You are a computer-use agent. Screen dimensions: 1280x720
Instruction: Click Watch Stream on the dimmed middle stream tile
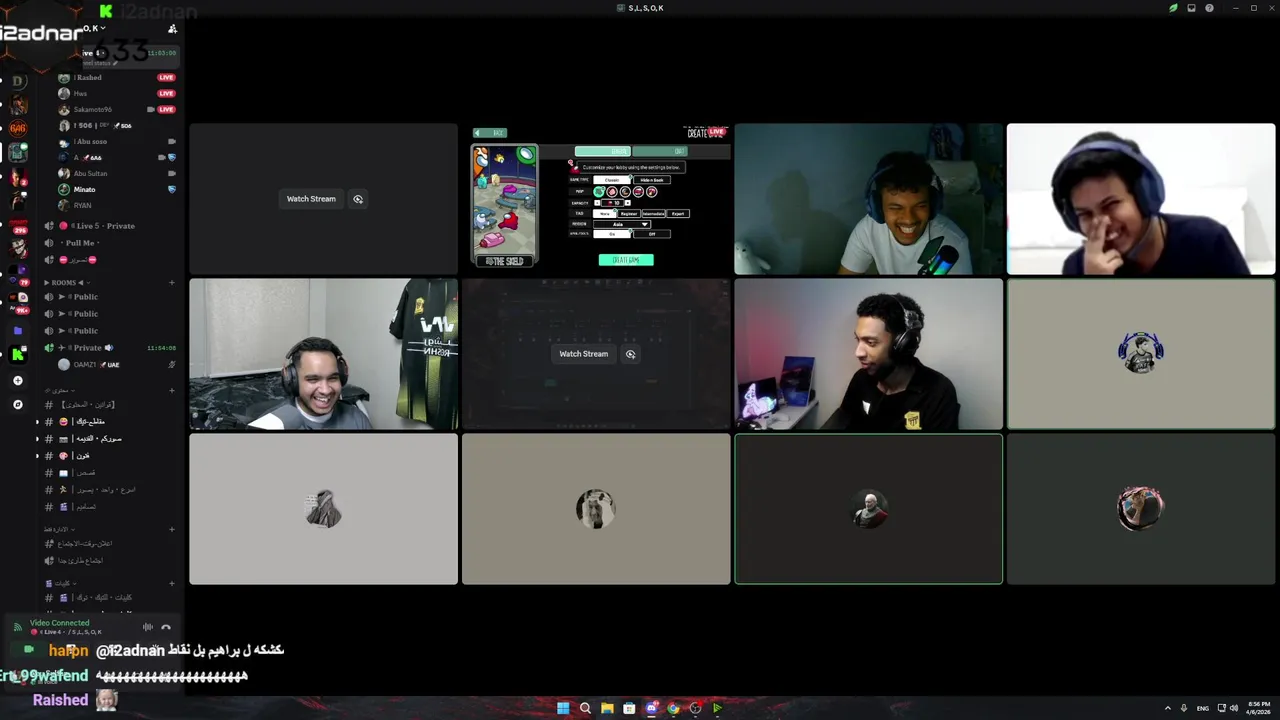point(583,354)
